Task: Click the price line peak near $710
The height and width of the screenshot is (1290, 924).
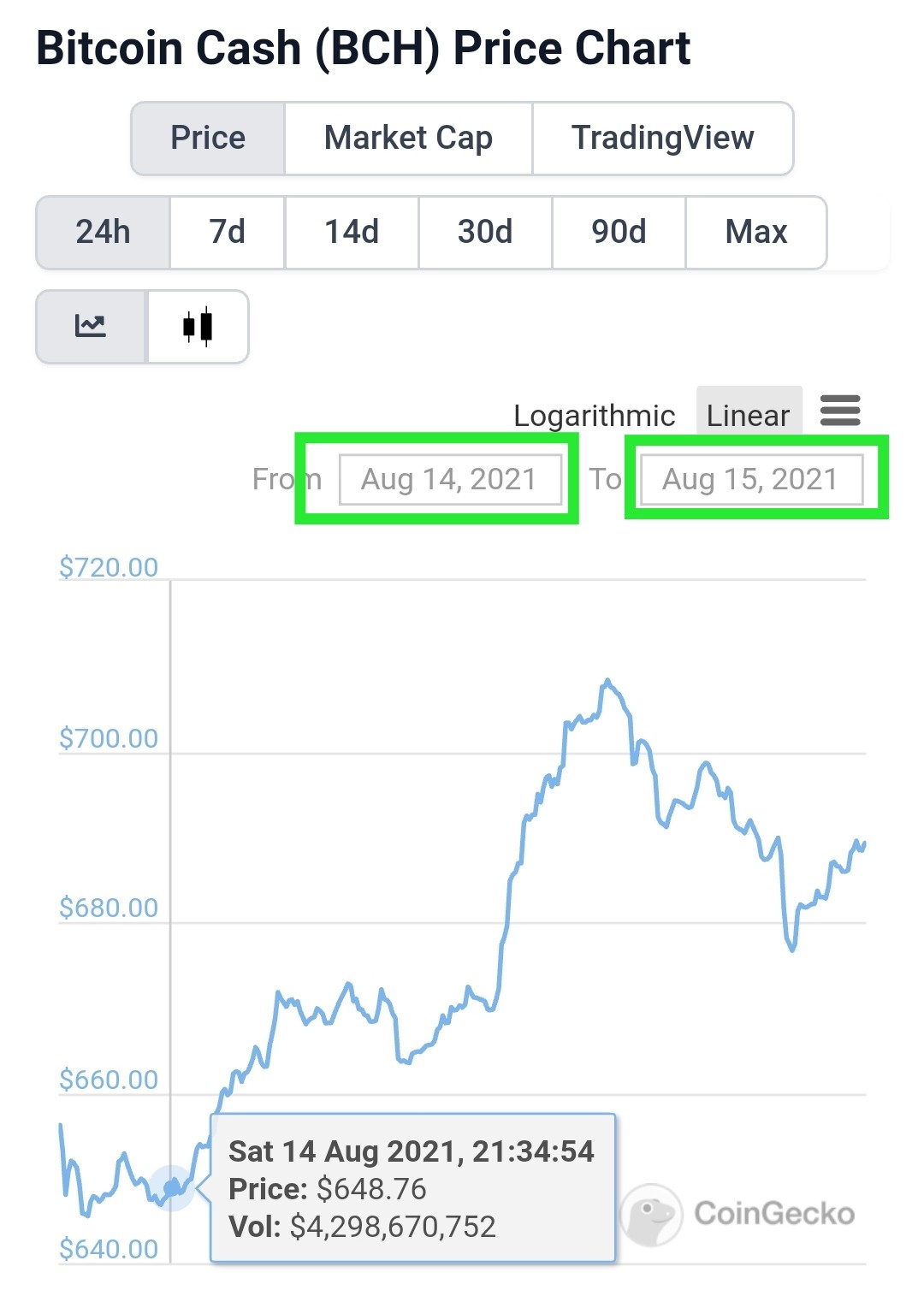Action: [x=607, y=681]
